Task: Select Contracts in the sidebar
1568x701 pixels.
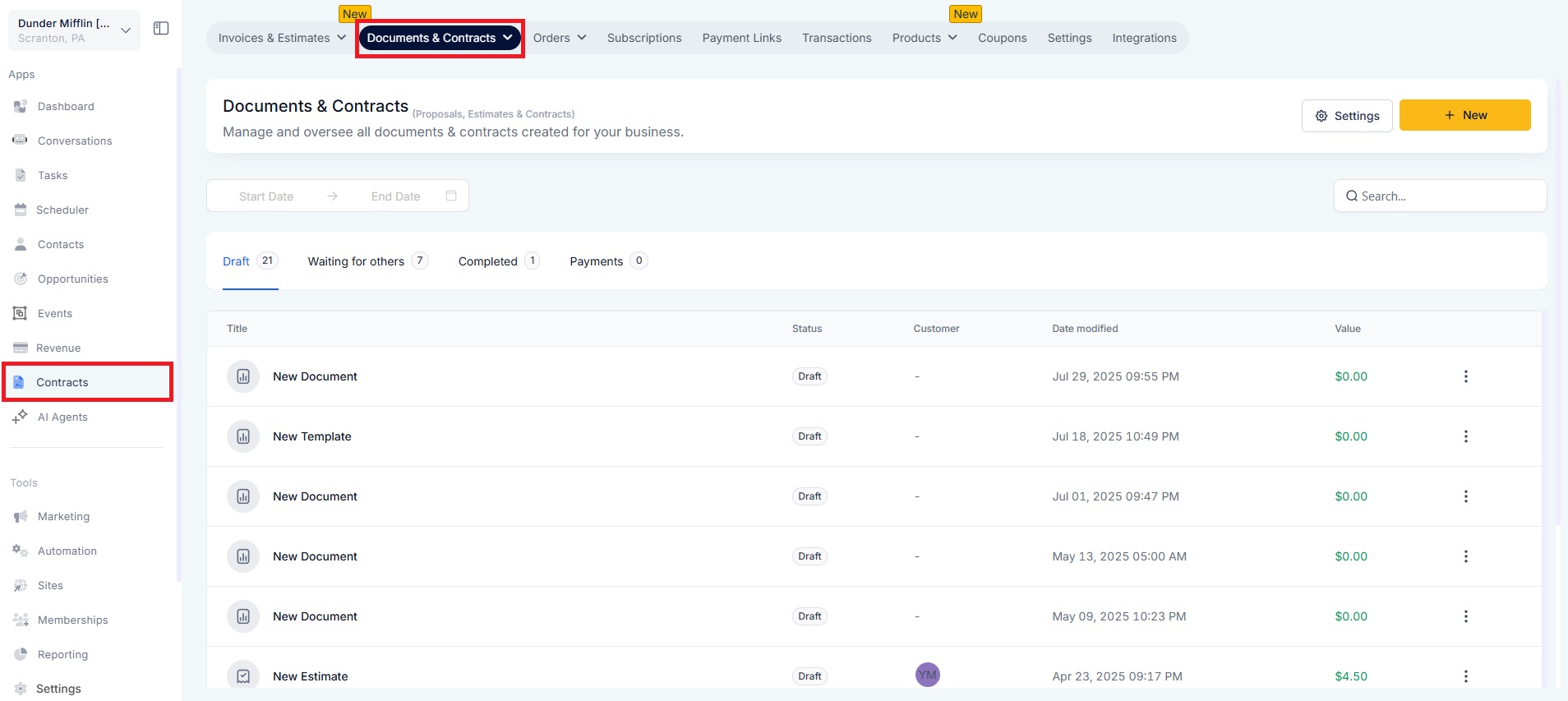Action: tap(87, 382)
